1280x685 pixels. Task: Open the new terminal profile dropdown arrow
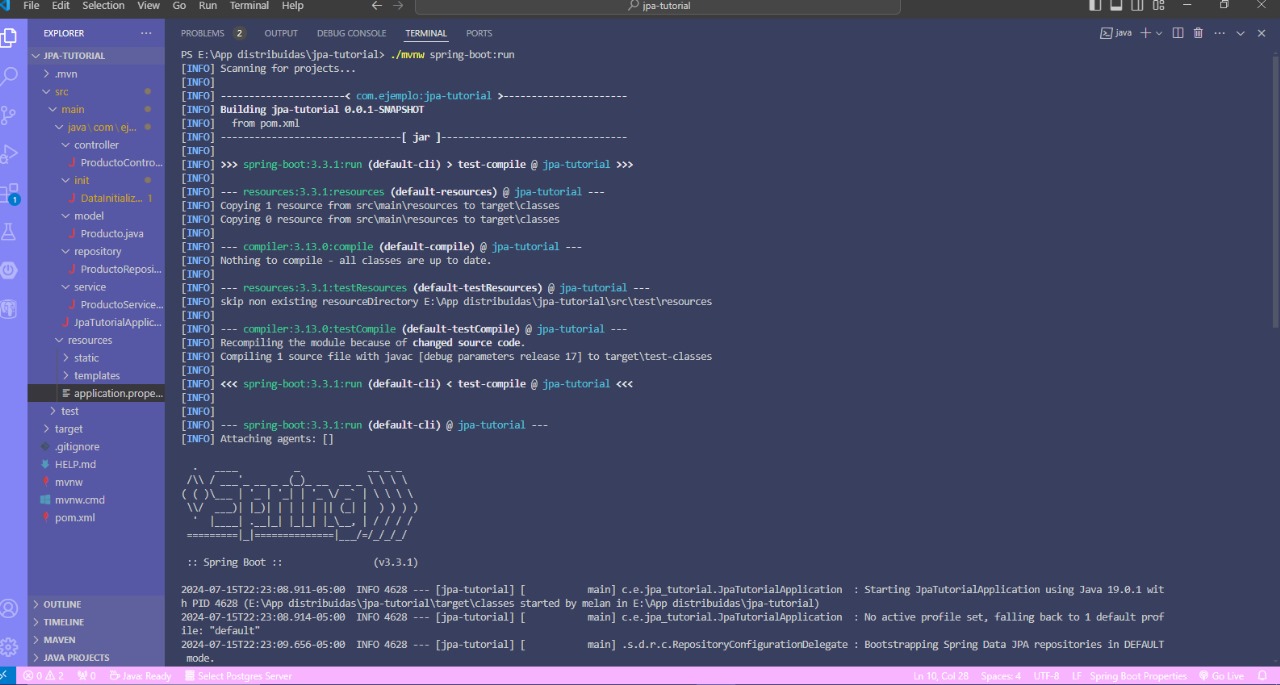(x=1159, y=33)
